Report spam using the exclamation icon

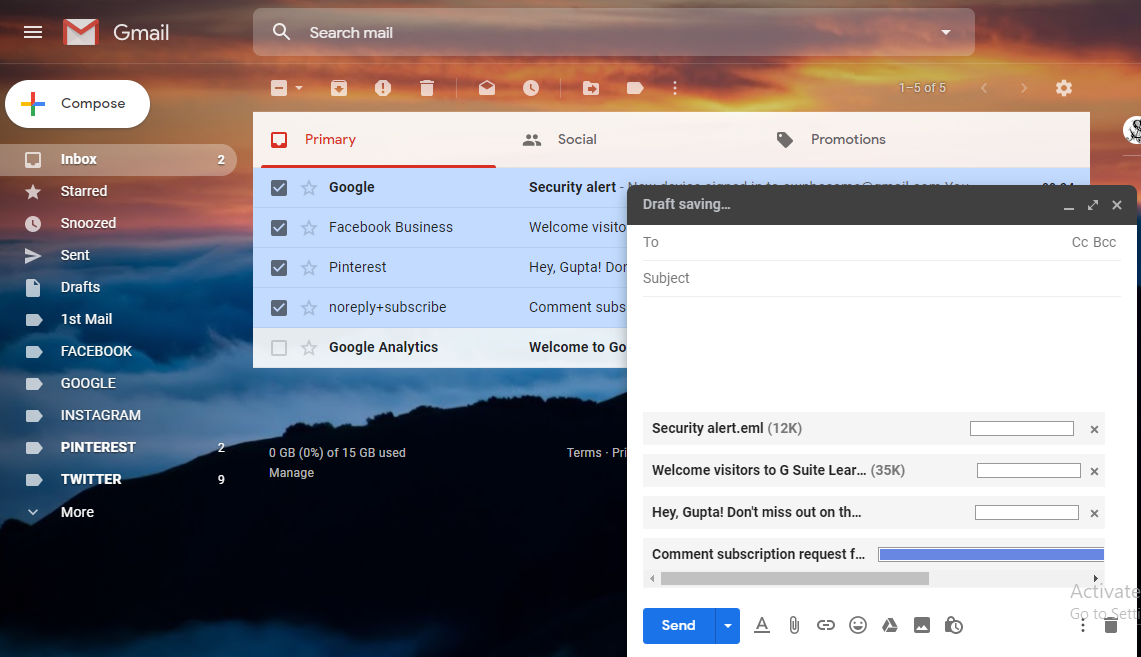(x=383, y=88)
